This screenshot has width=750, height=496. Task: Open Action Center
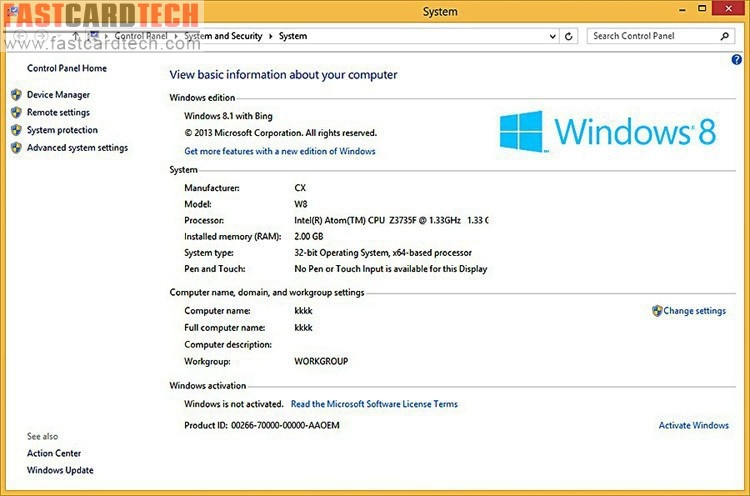(x=54, y=453)
